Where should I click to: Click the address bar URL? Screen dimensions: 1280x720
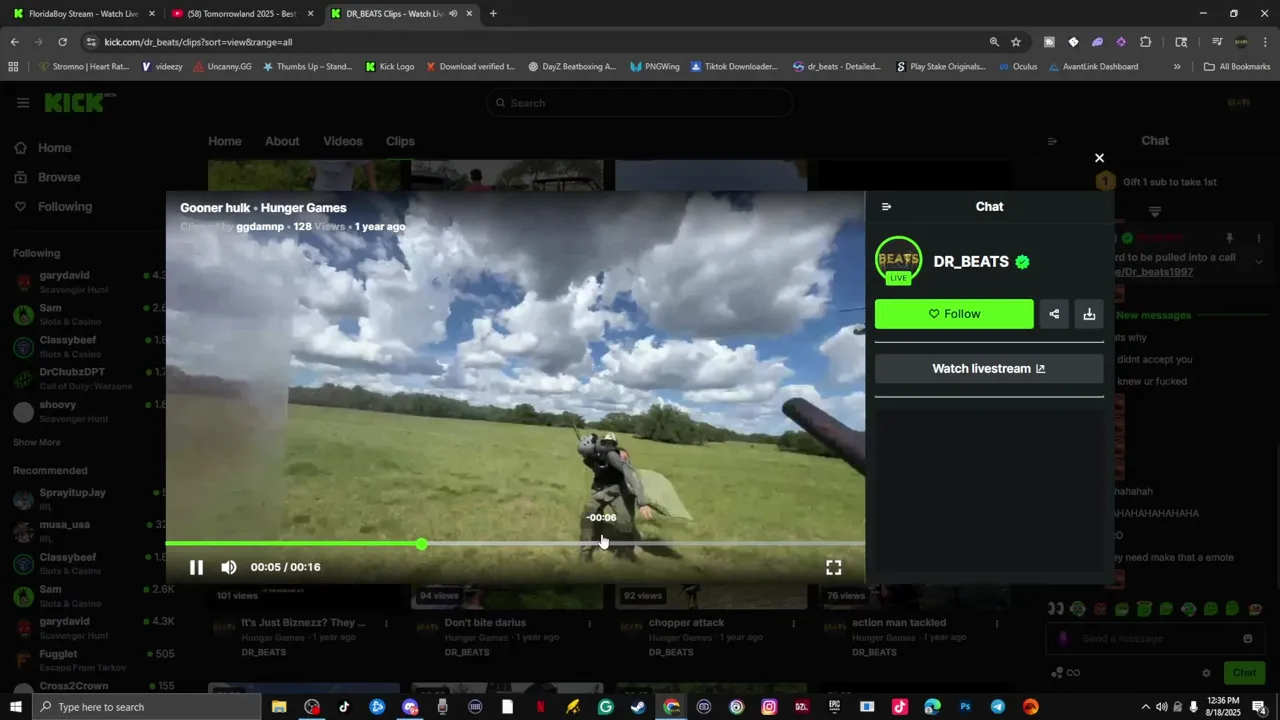[198, 42]
